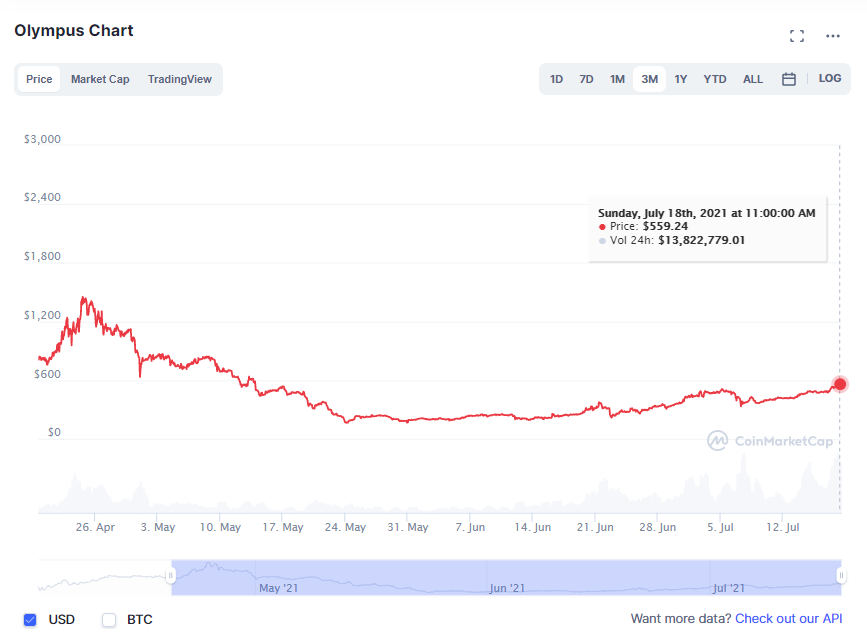Click the '$1,800' axis label
This screenshot has height=637, width=867.
pyautogui.click(x=42, y=257)
